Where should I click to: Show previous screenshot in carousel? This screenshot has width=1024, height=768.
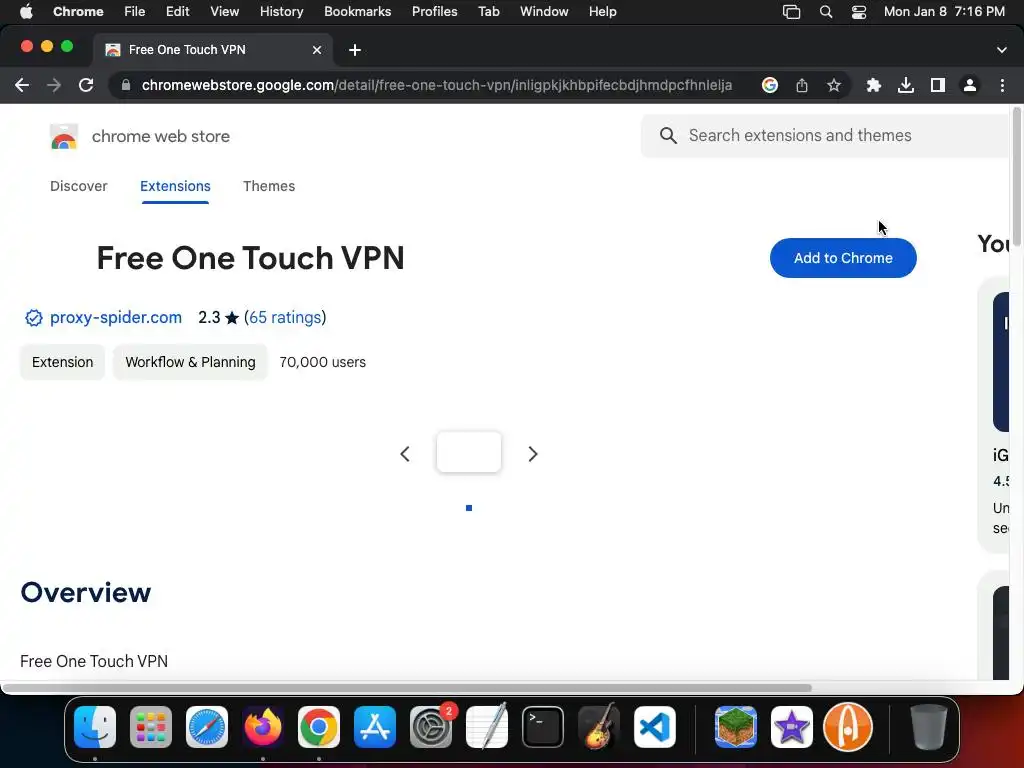pos(405,454)
